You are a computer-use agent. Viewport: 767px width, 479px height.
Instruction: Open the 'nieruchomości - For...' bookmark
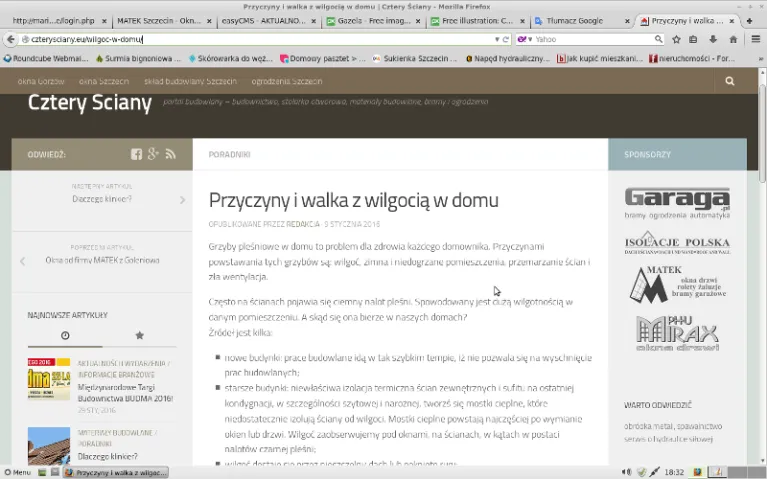(x=692, y=58)
